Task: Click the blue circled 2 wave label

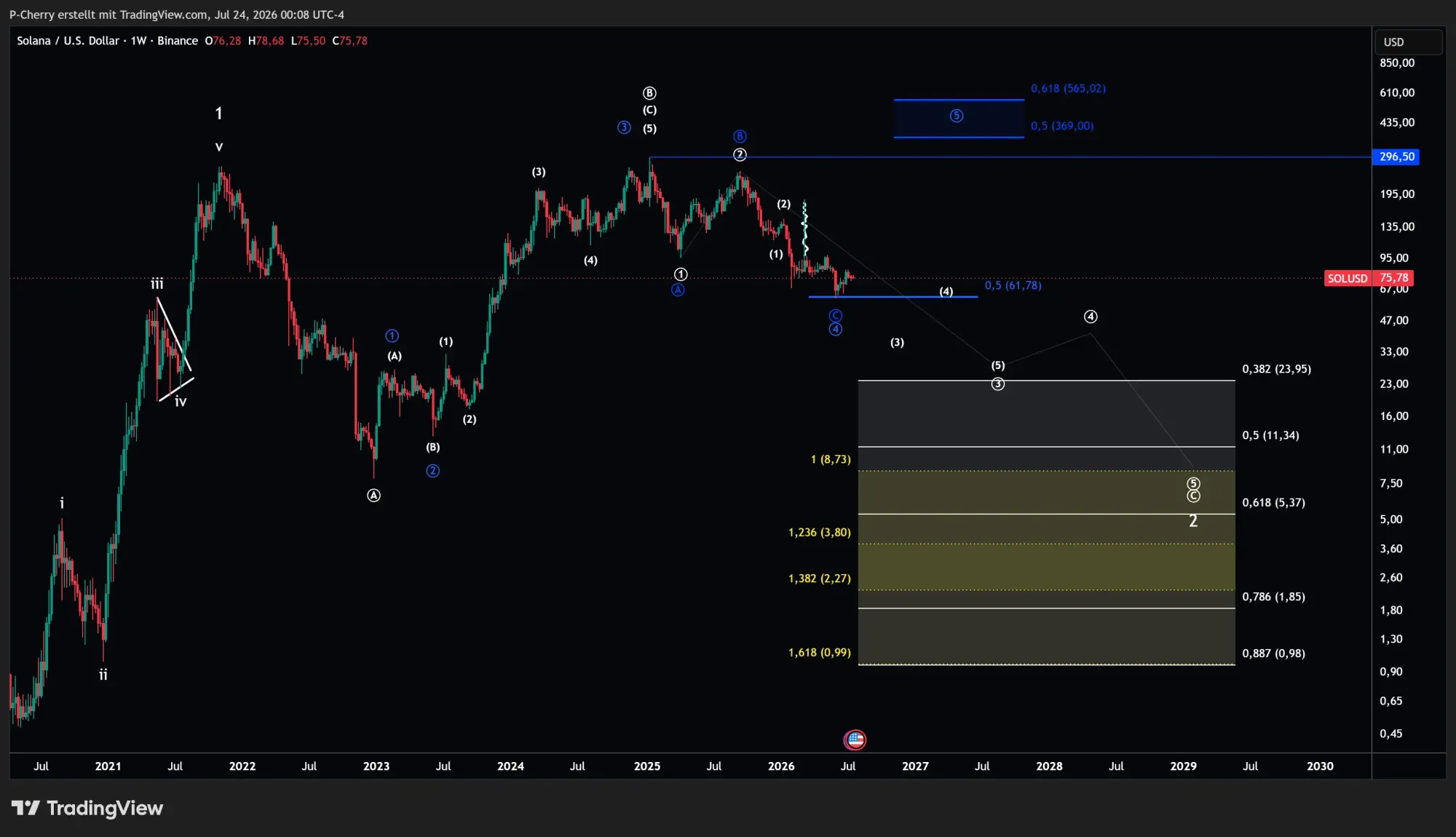Action: pyautogui.click(x=432, y=471)
